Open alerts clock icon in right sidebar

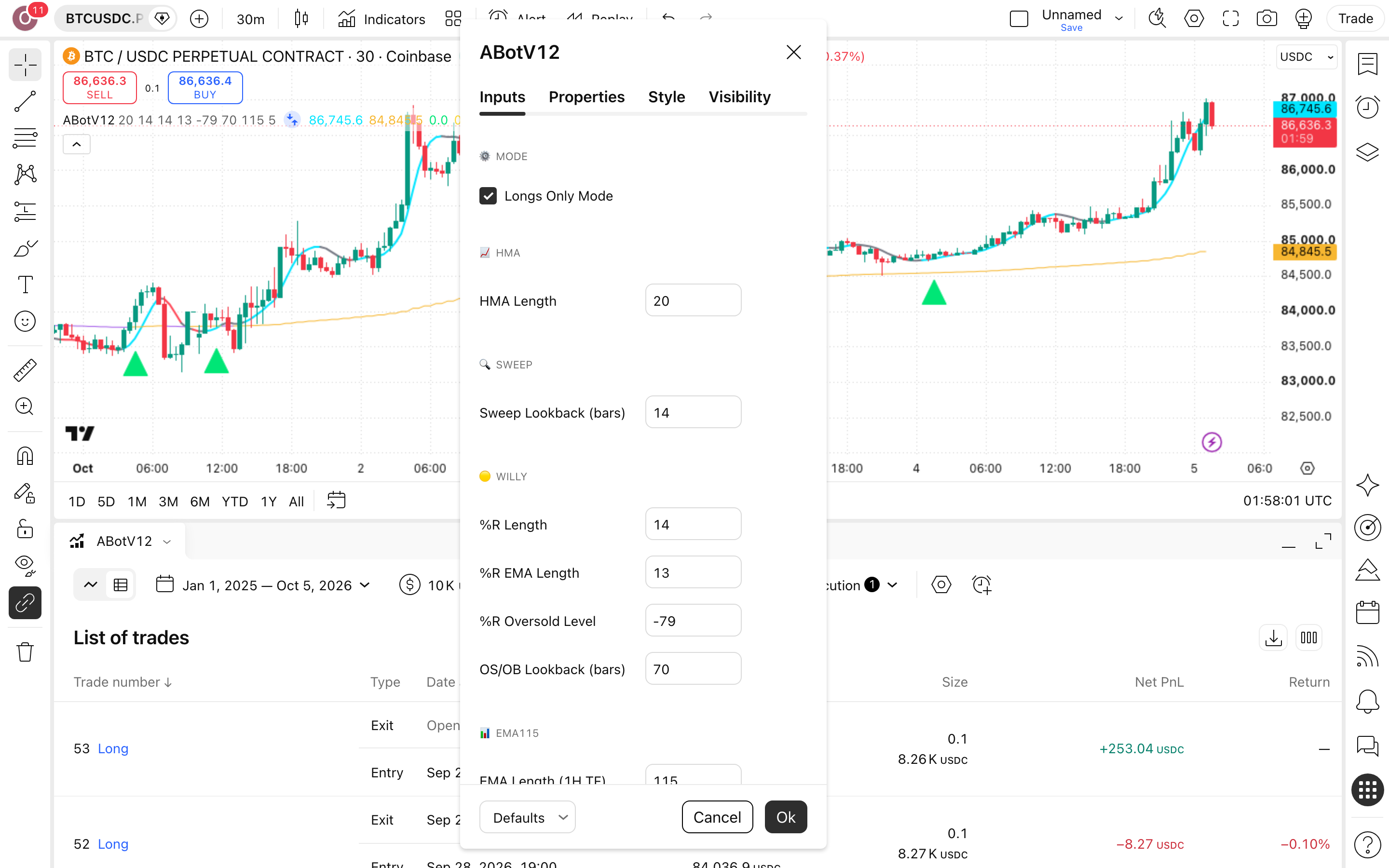click(1367, 108)
